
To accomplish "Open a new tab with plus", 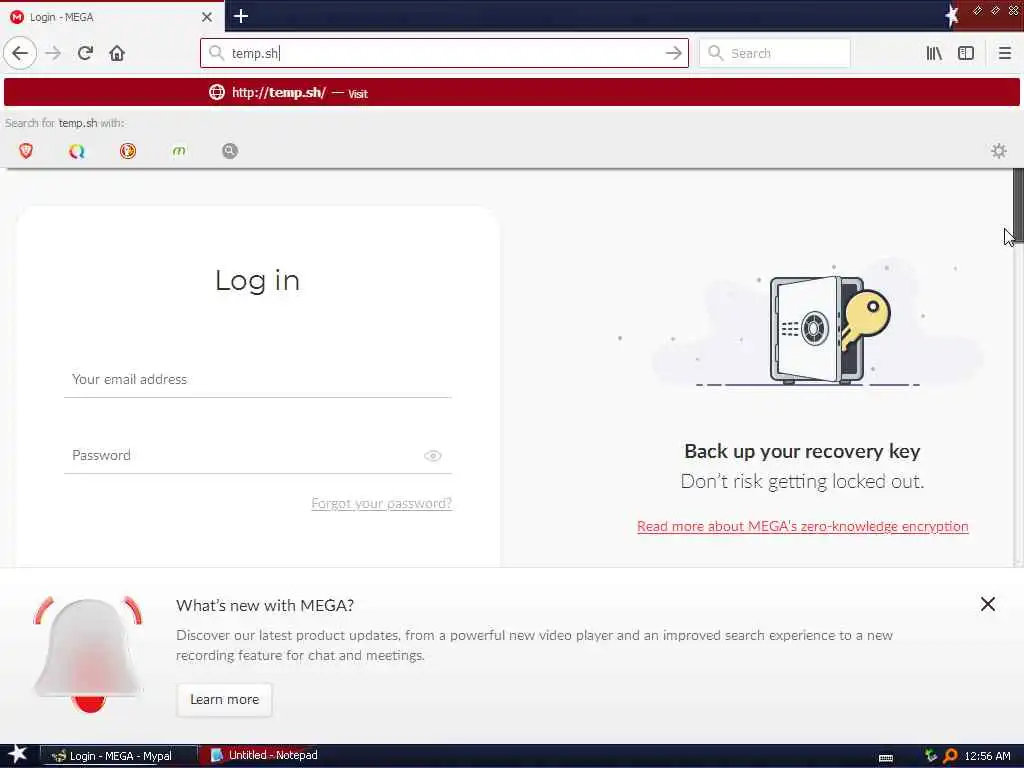I will point(240,16).
